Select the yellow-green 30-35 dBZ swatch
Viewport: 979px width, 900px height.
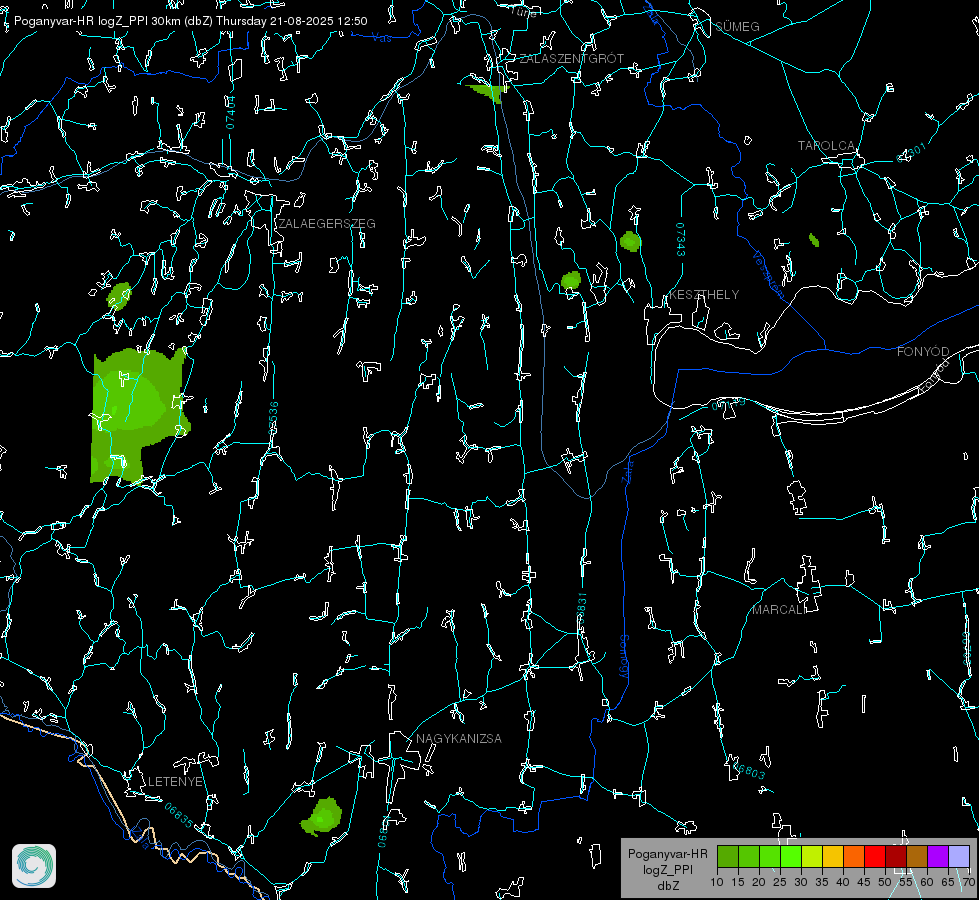pyautogui.click(x=812, y=856)
